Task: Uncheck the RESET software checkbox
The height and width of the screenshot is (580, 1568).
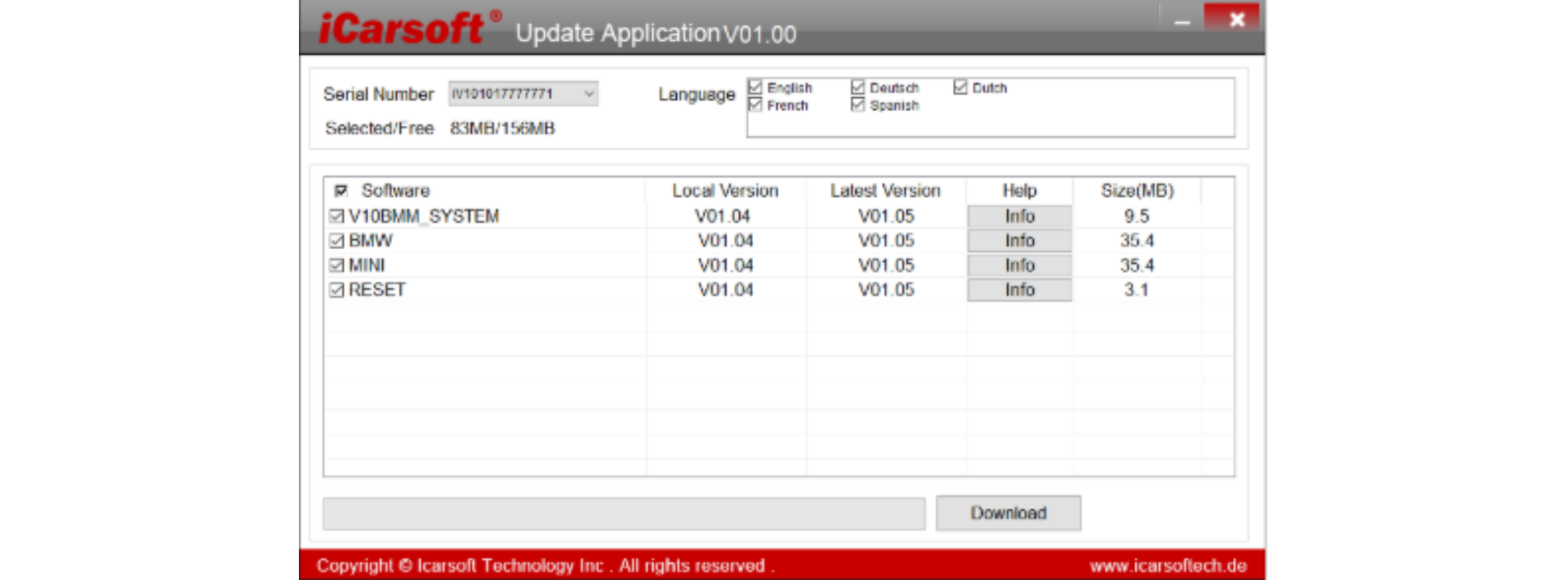Action: pos(336,290)
